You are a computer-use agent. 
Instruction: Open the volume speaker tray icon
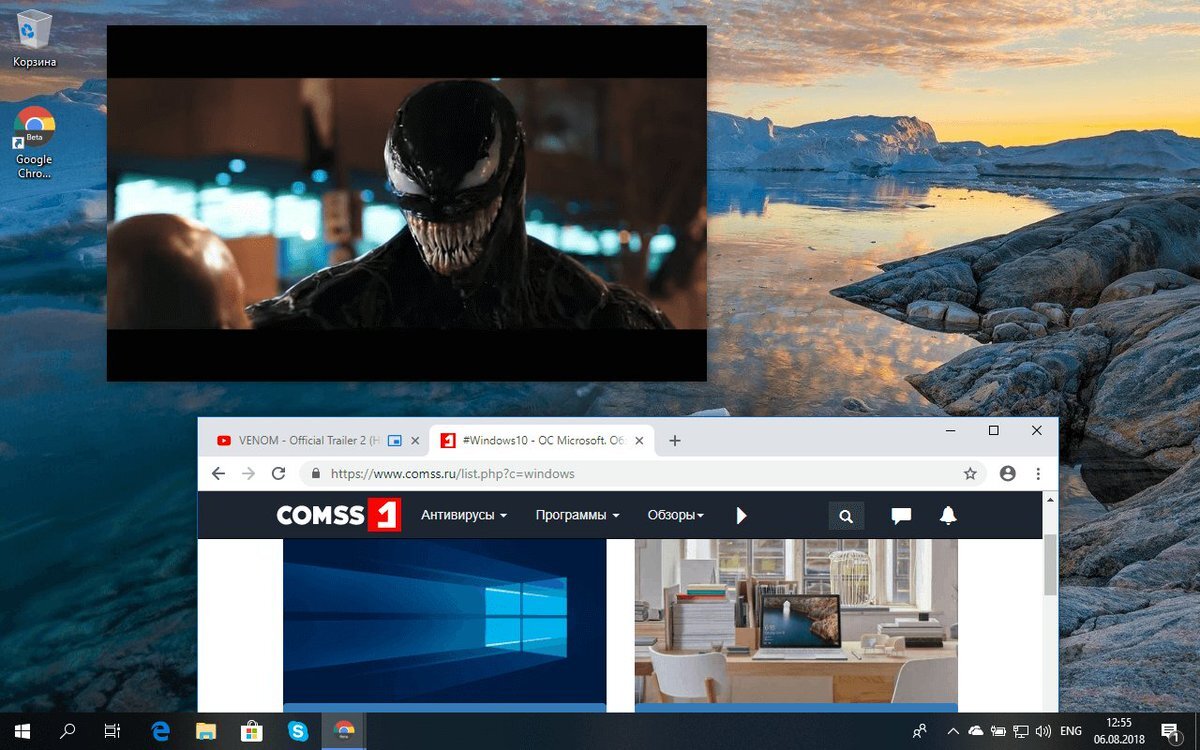pos(1044,731)
